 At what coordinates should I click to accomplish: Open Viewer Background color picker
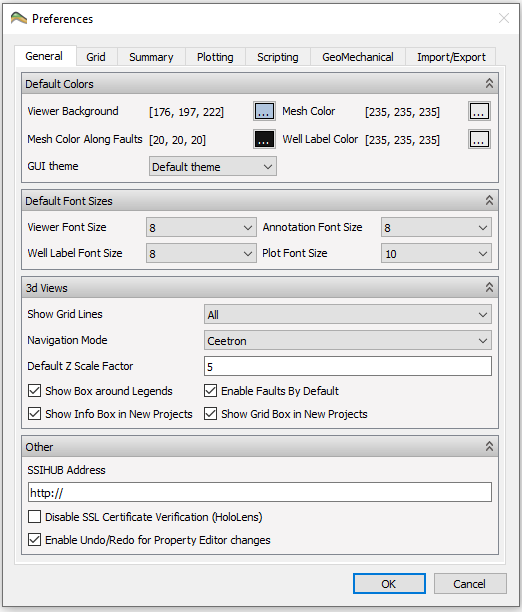coord(264,111)
